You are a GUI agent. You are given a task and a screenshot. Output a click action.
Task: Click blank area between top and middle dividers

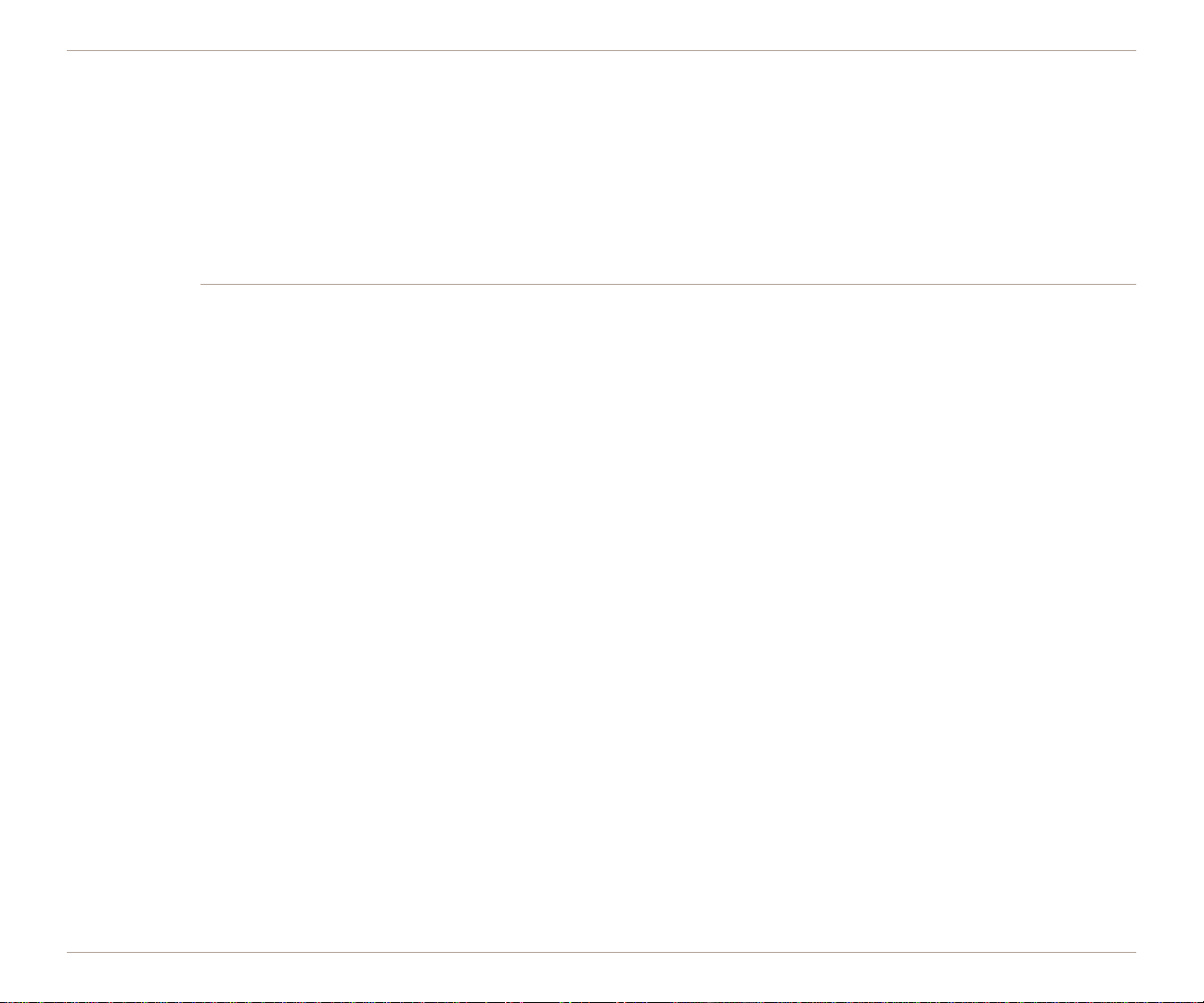point(602,167)
